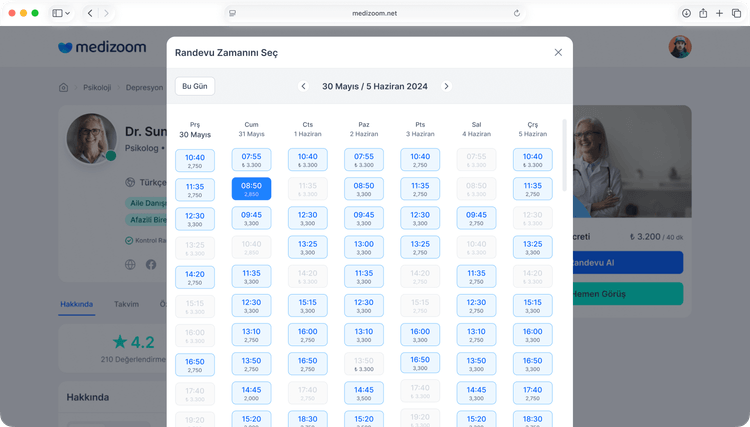The image size is (750, 427).
Task: Pick the 07:55 slot on Paz 2 Haziran
Action: click(x=364, y=160)
